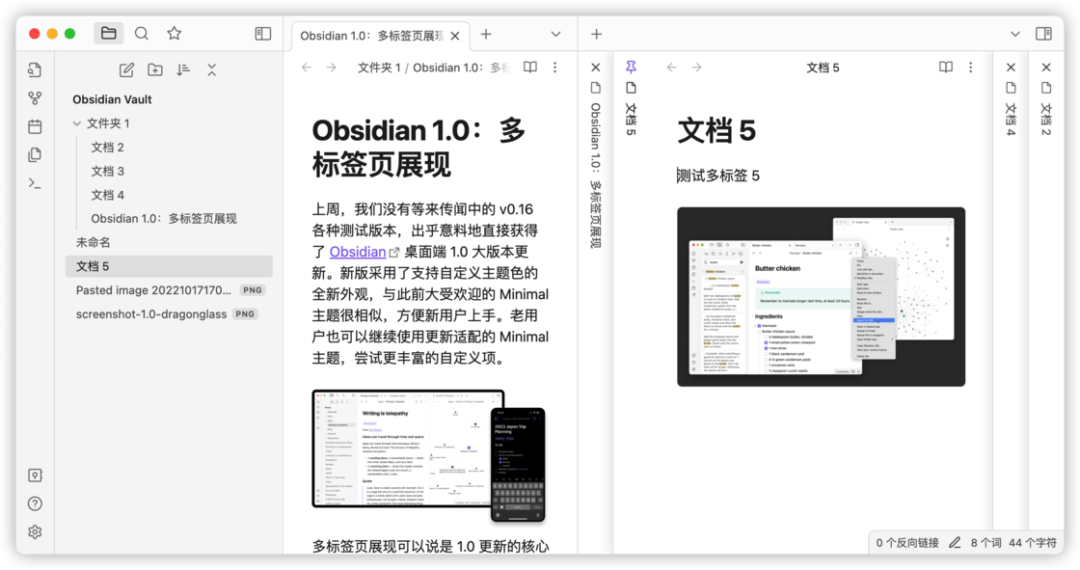Add new tab in right pane
Image resolution: width=1080 pixels, height=570 pixels.
coord(596,34)
